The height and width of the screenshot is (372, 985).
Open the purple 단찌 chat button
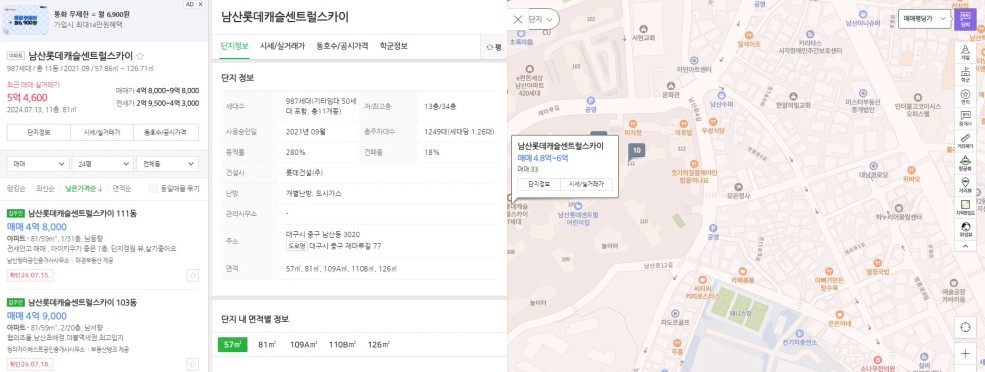tap(965, 19)
